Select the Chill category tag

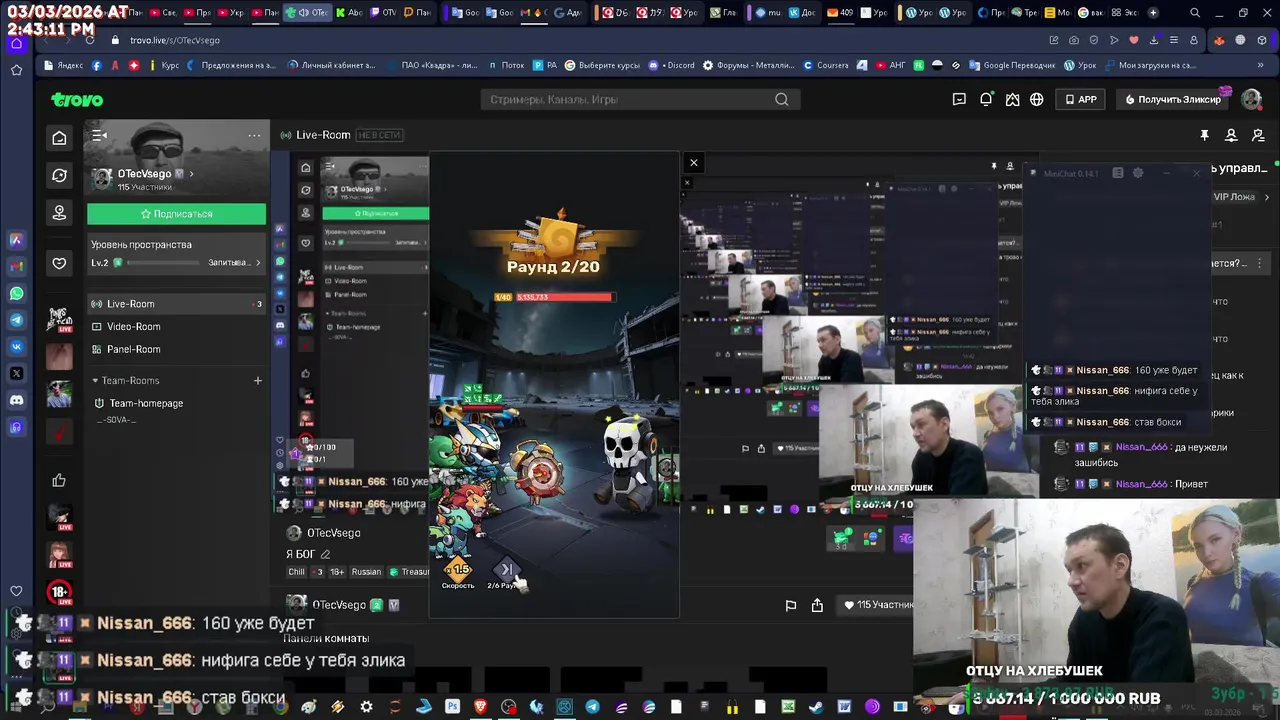coord(296,572)
